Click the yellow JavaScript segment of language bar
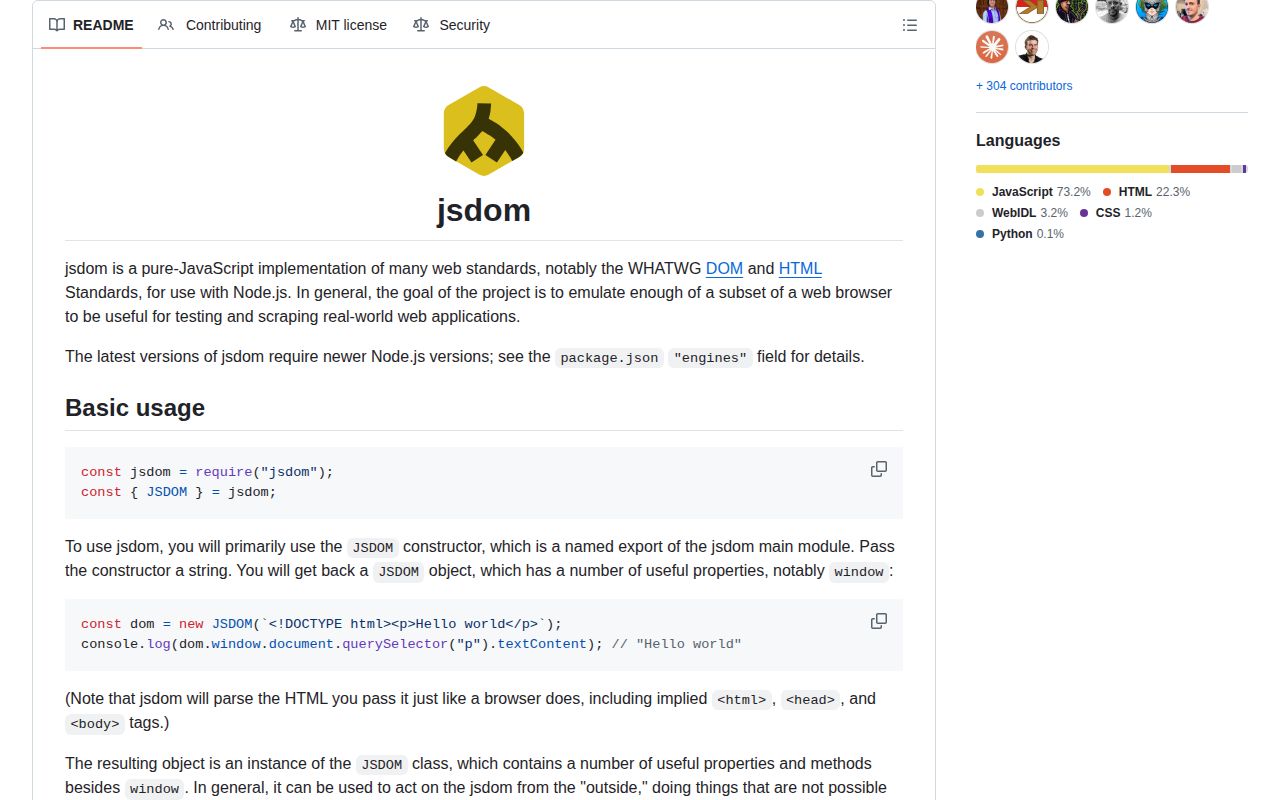This screenshot has width=1280, height=800. tap(1073, 169)
